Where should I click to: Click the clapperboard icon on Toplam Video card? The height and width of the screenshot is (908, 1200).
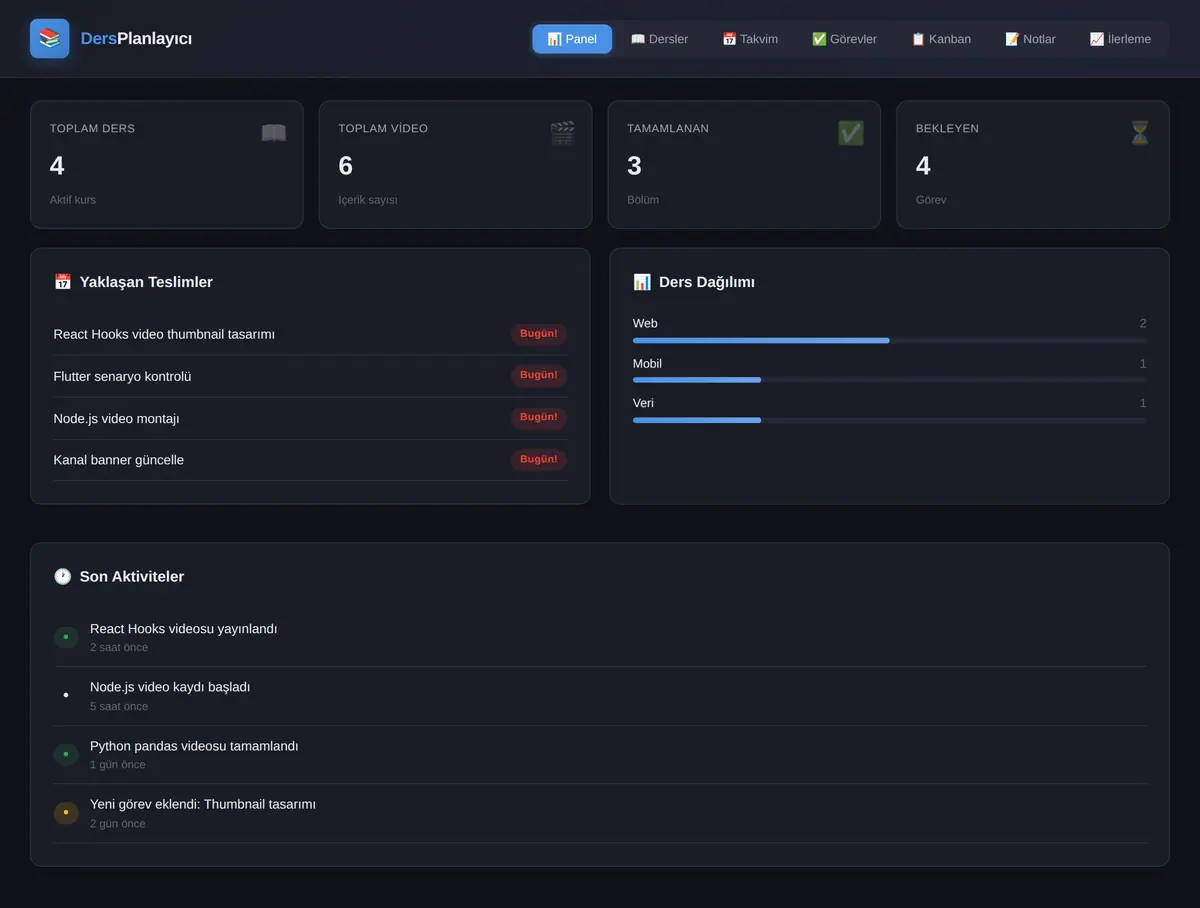(562, 133)
